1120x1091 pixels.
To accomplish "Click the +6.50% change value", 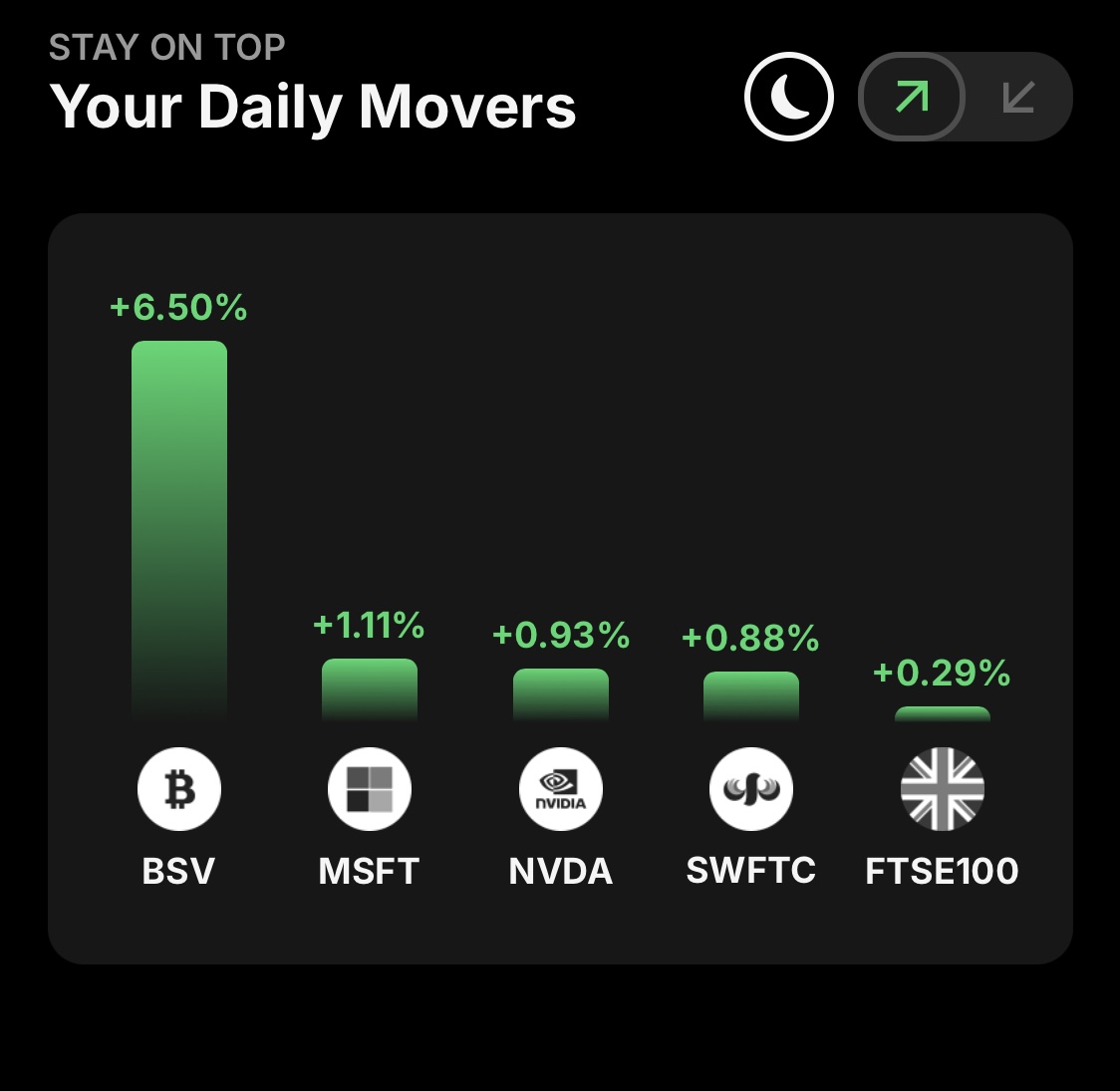I will tap(178, 307).
